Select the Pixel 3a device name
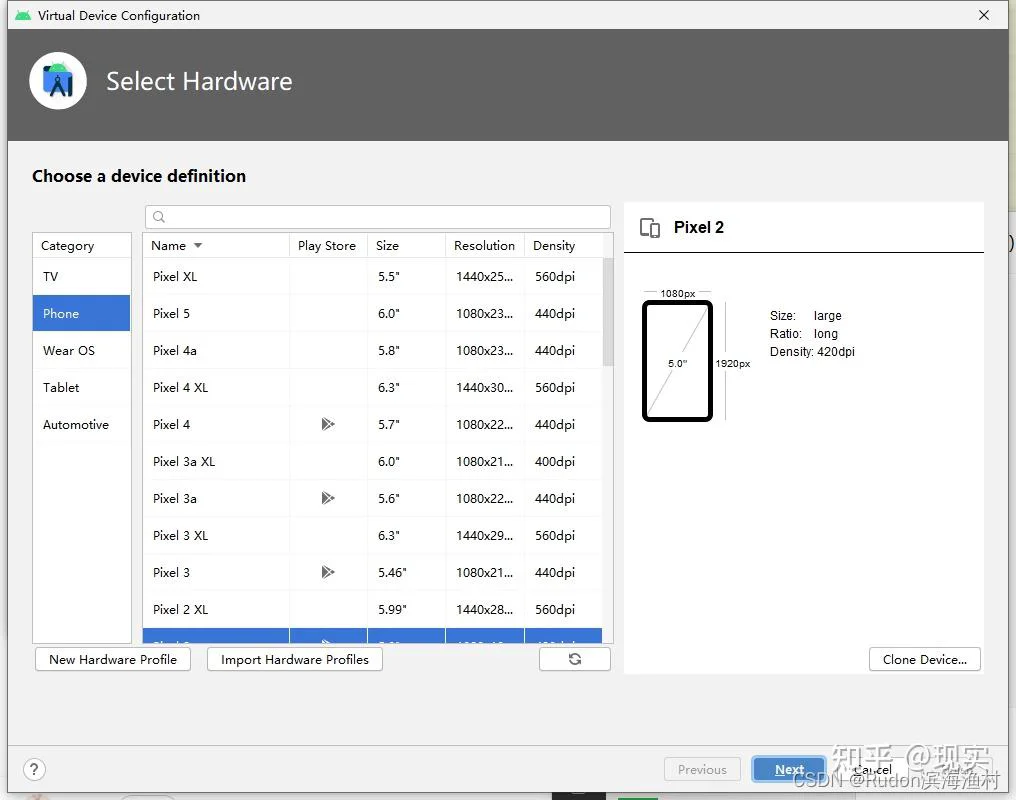 [175, 498]
